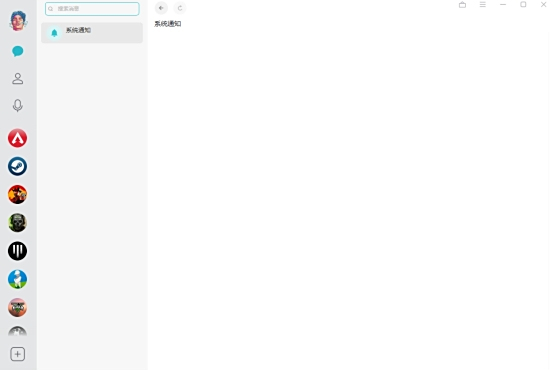Image resolution: width=553 pixels, height=371 pixels.
Task: Select the microphone voice icon
Action: point(18,105)
